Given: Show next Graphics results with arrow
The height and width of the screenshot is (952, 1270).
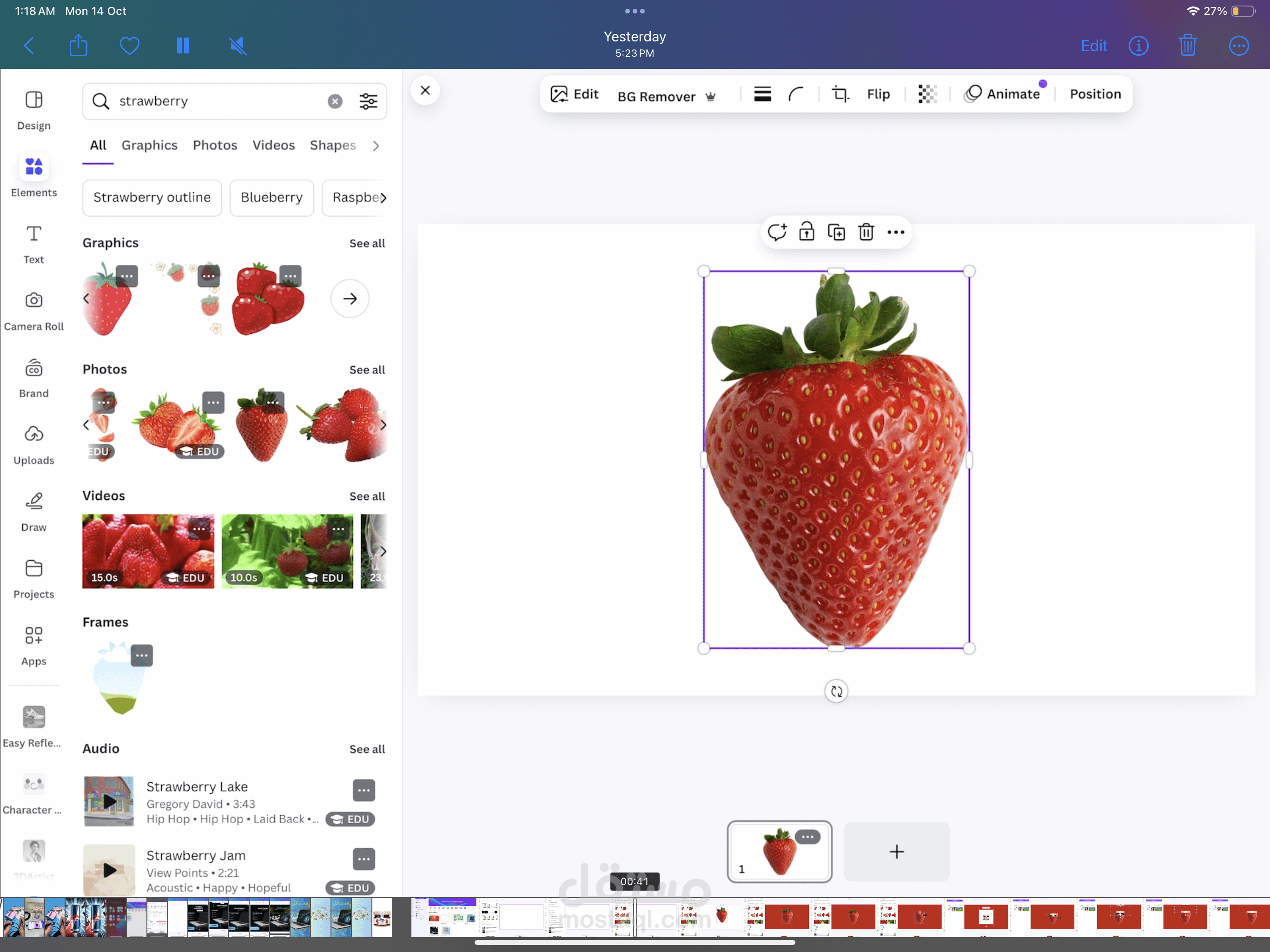Looking at the screenshot, I should (350, 298).
